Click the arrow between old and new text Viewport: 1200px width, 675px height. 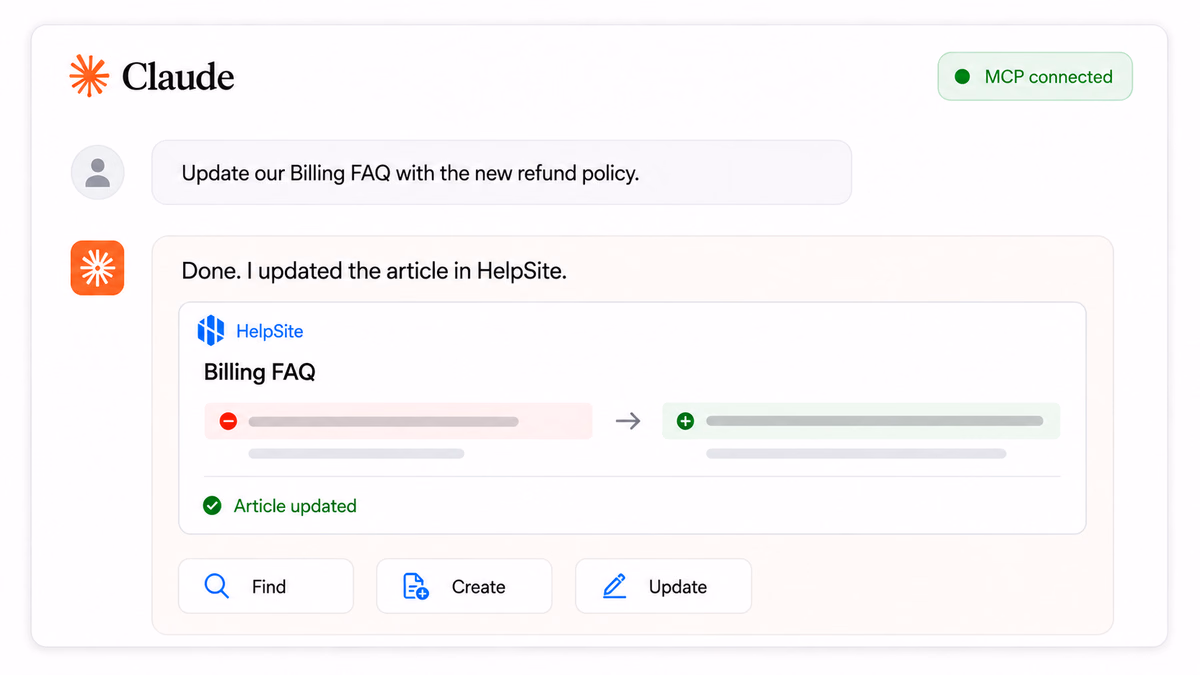(x=627, y=422)
